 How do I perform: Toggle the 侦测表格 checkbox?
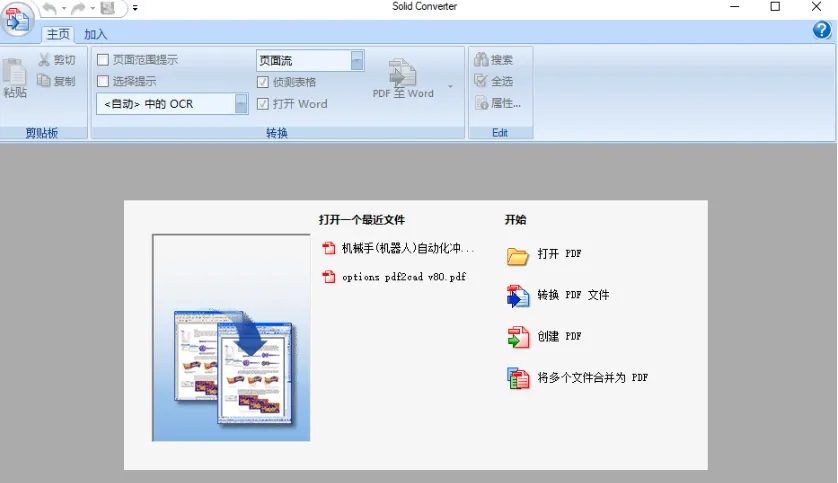(x=262, y=82)
